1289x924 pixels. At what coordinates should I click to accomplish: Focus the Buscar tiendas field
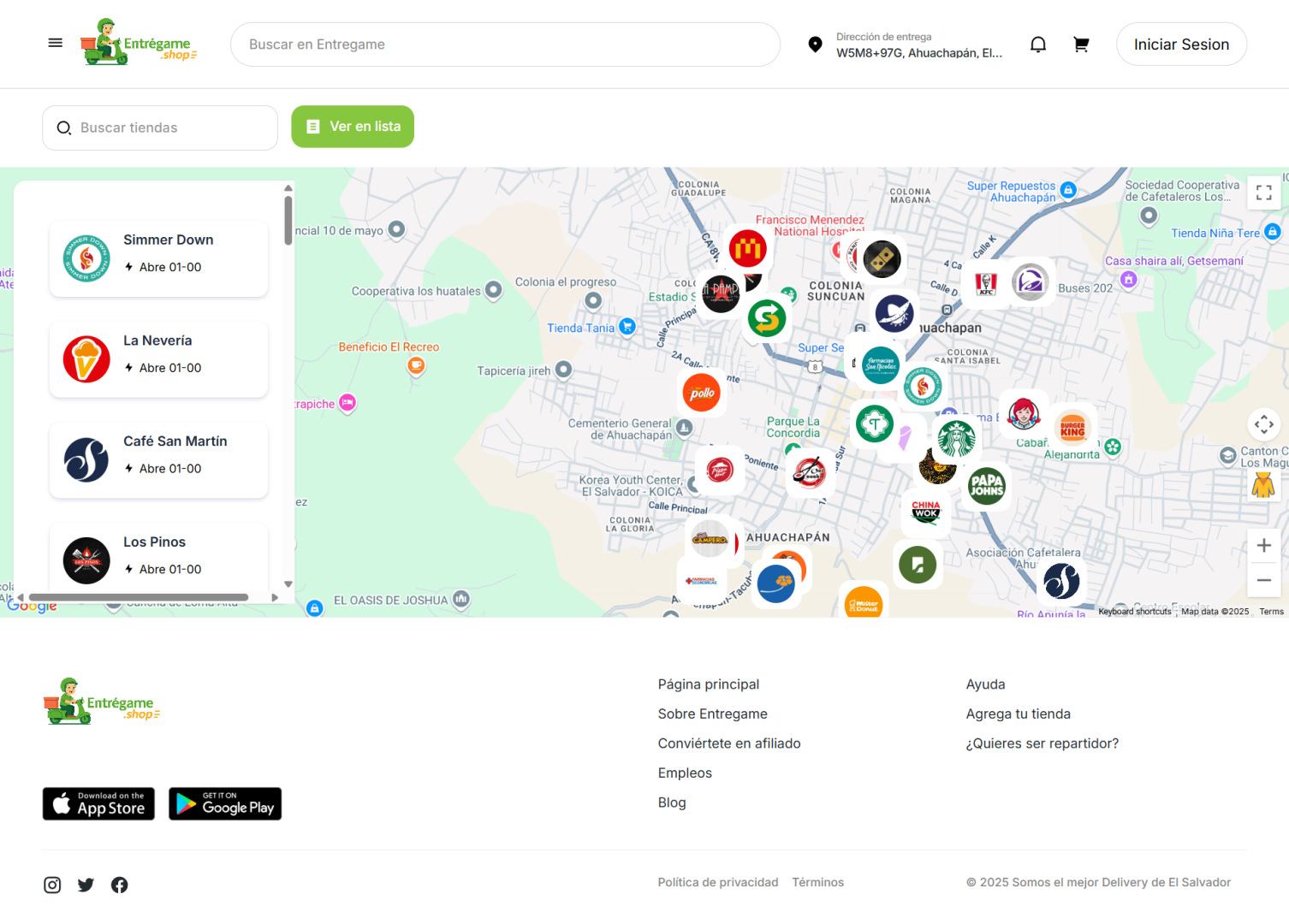point(160,127)
